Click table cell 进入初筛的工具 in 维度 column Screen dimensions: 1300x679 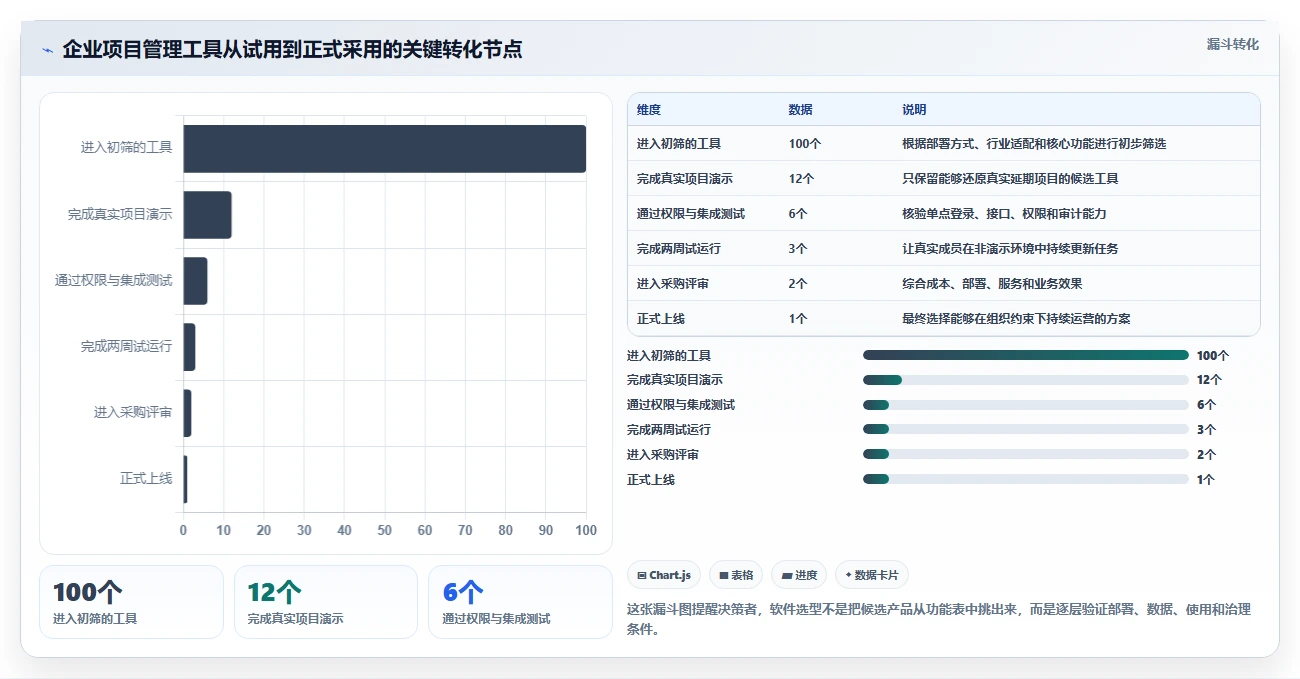tap(679, 144)
